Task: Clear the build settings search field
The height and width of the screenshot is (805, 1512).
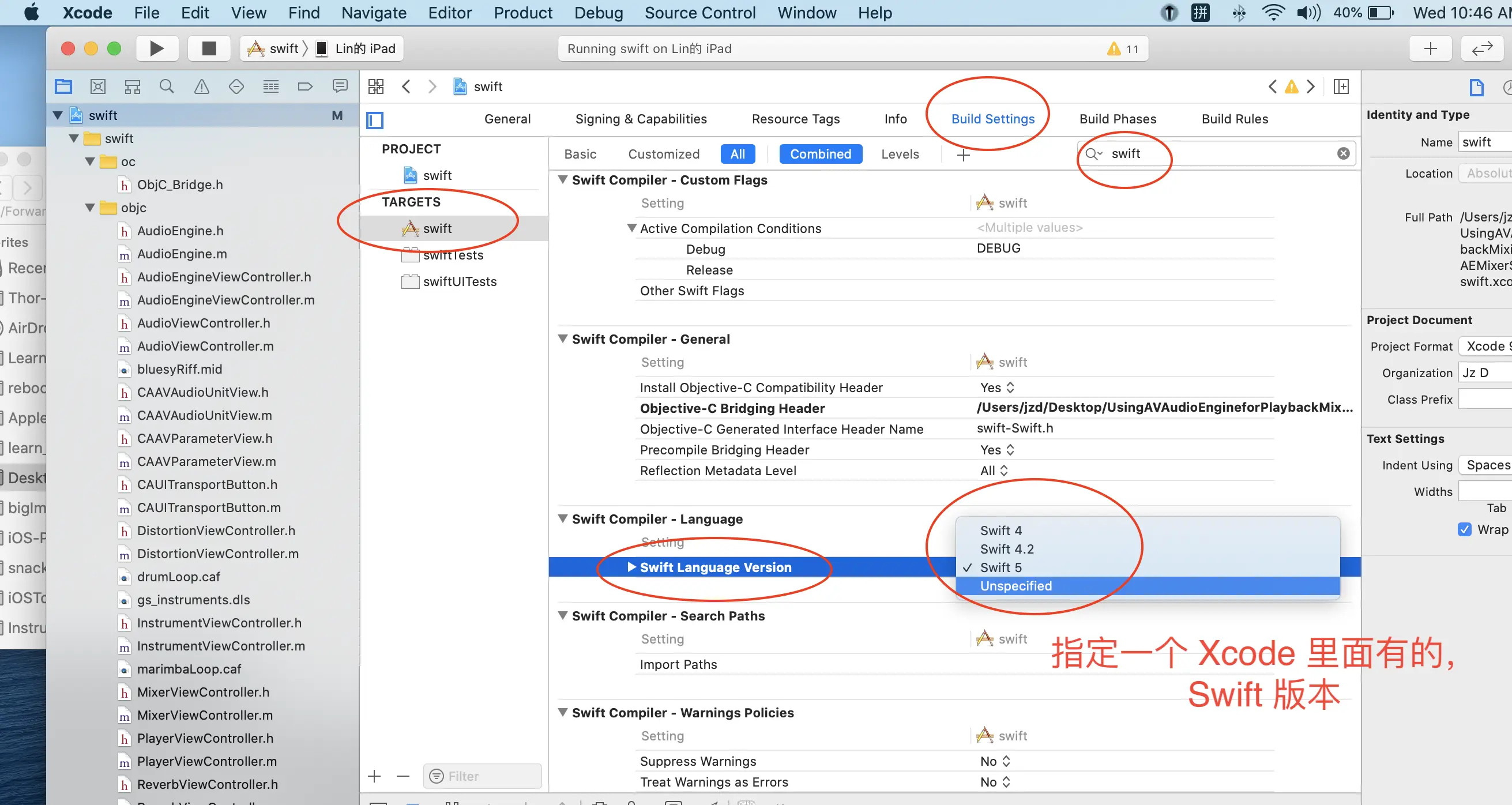Action: point(1343,154)
